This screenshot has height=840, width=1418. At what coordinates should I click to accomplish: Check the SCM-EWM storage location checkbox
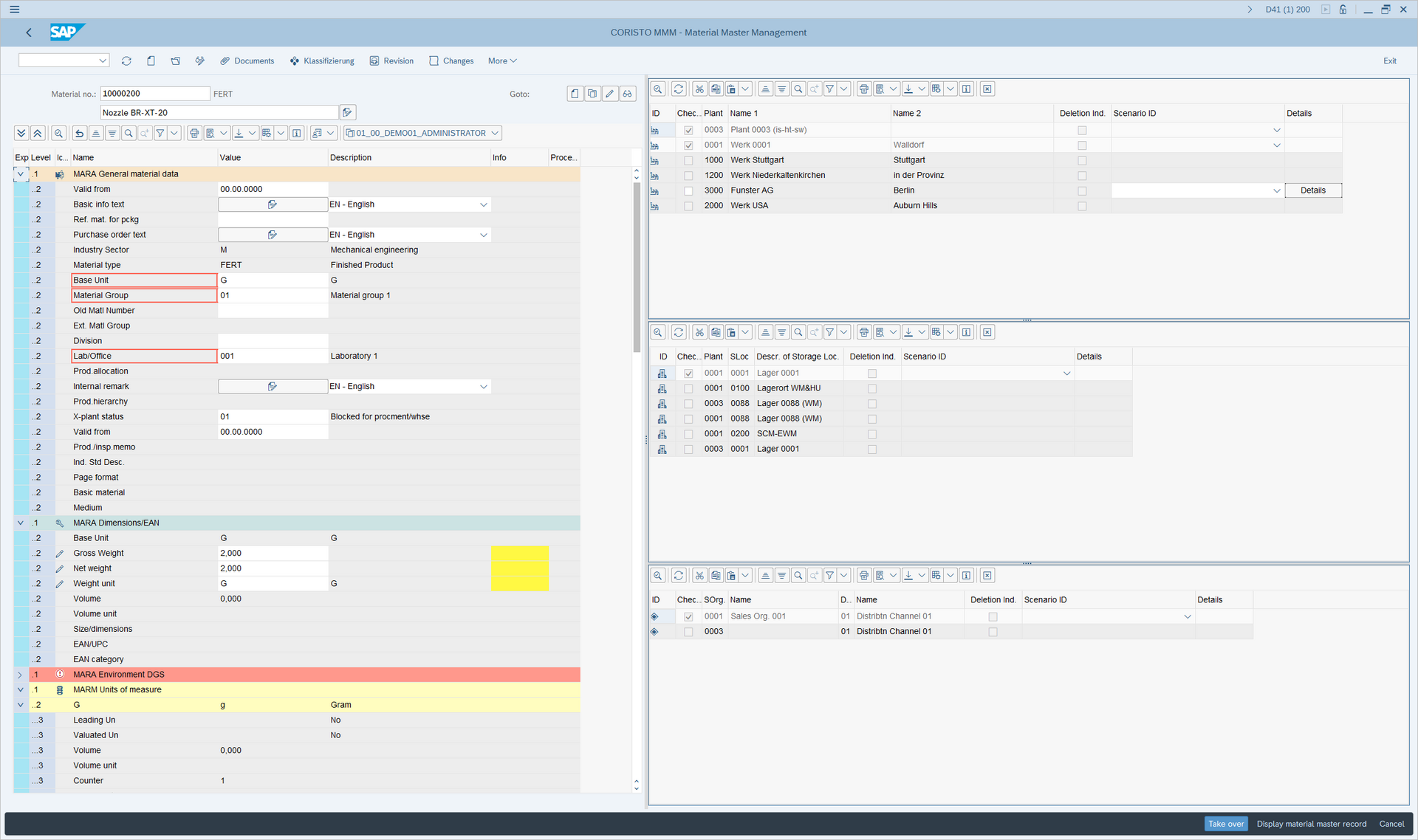pyautogui.click(x=688, y=434)
